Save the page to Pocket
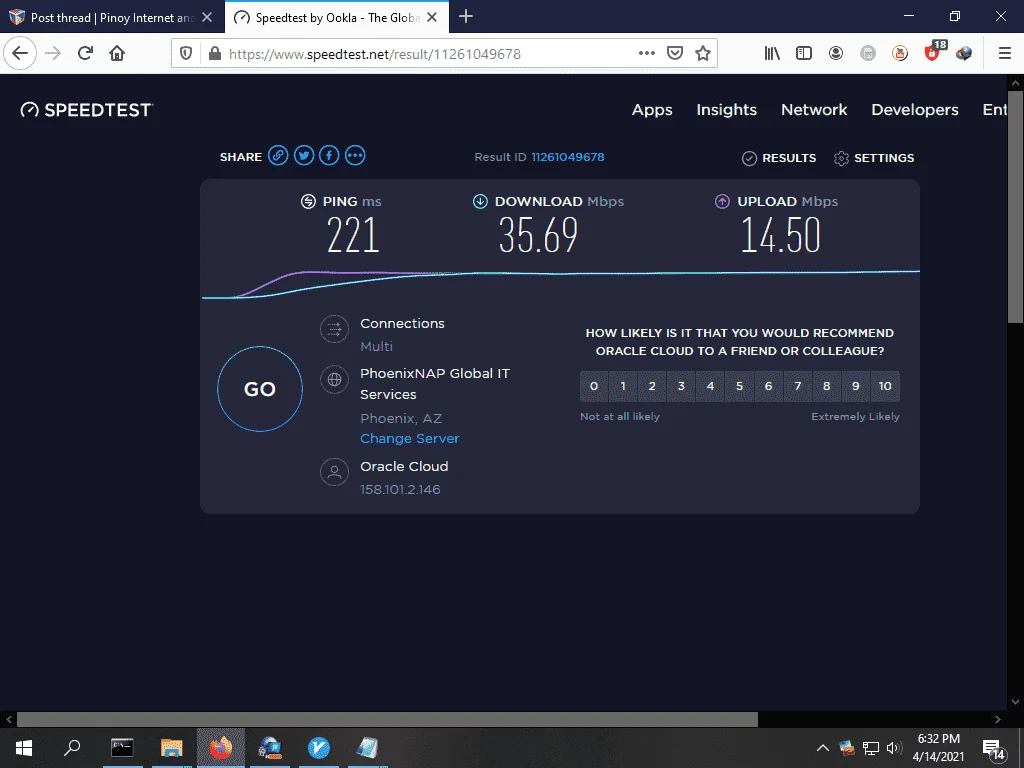Image resolution: width=1024 pixels, height=768 pixels. pos(675,54)
